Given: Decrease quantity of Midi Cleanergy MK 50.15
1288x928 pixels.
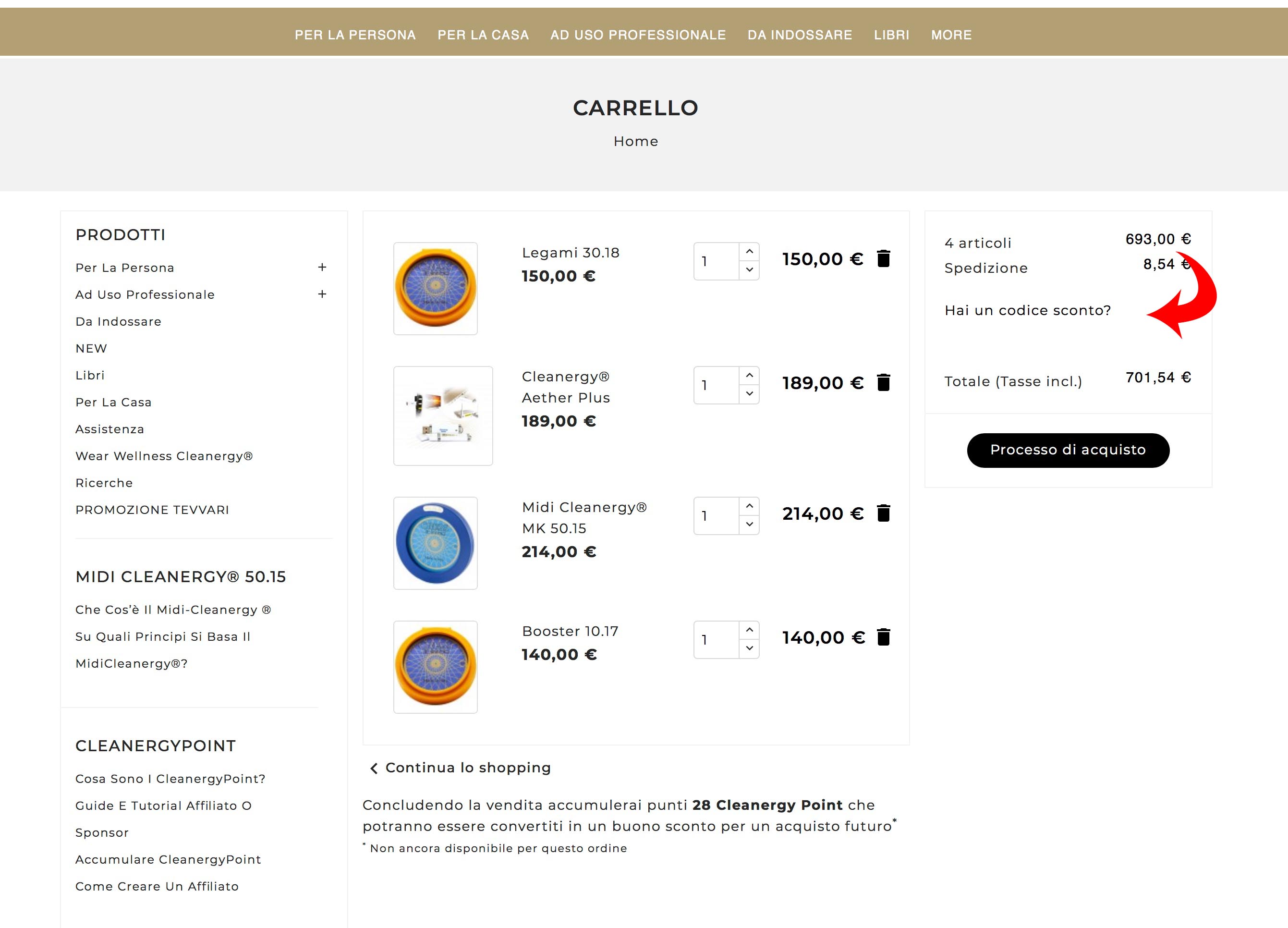Looking at the screenshot, I should tap(749, 524).
